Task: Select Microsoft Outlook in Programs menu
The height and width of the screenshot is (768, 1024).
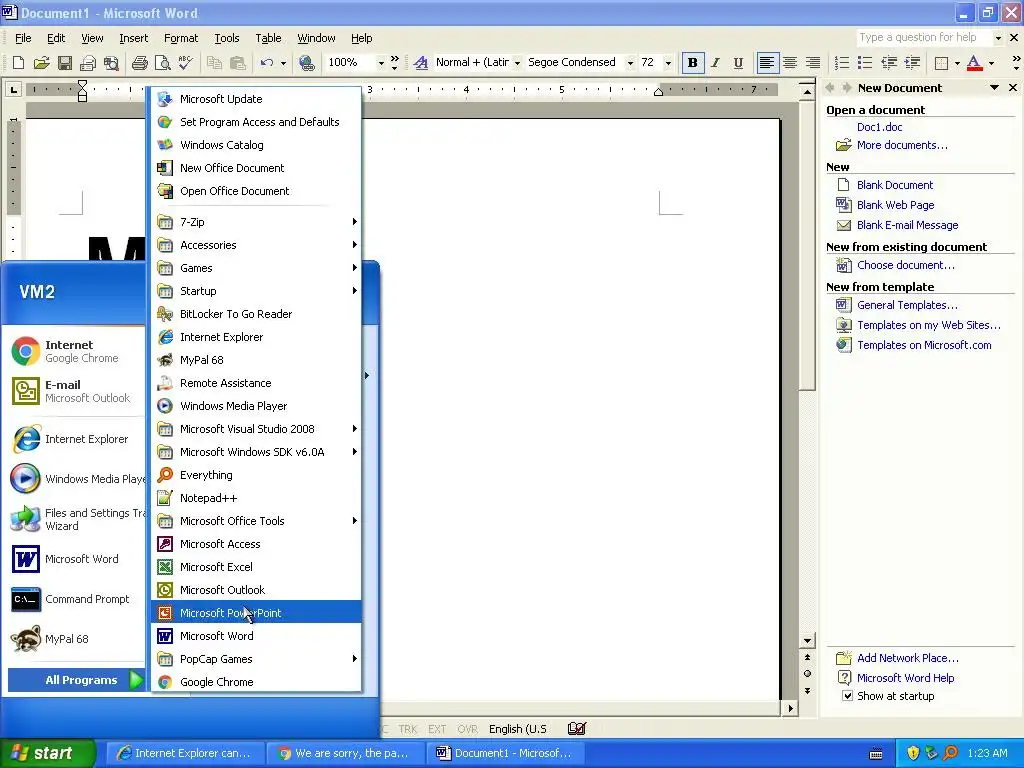Action: click(x=256, y=590)
